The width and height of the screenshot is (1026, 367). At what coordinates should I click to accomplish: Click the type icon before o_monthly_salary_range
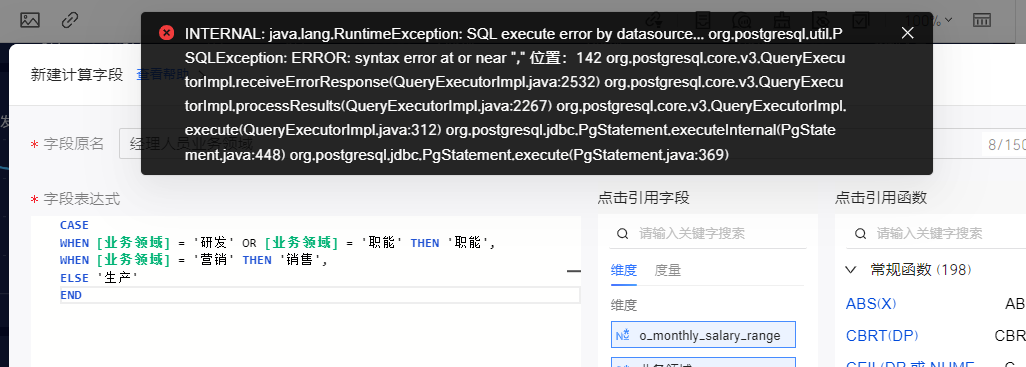coord(622,335)
